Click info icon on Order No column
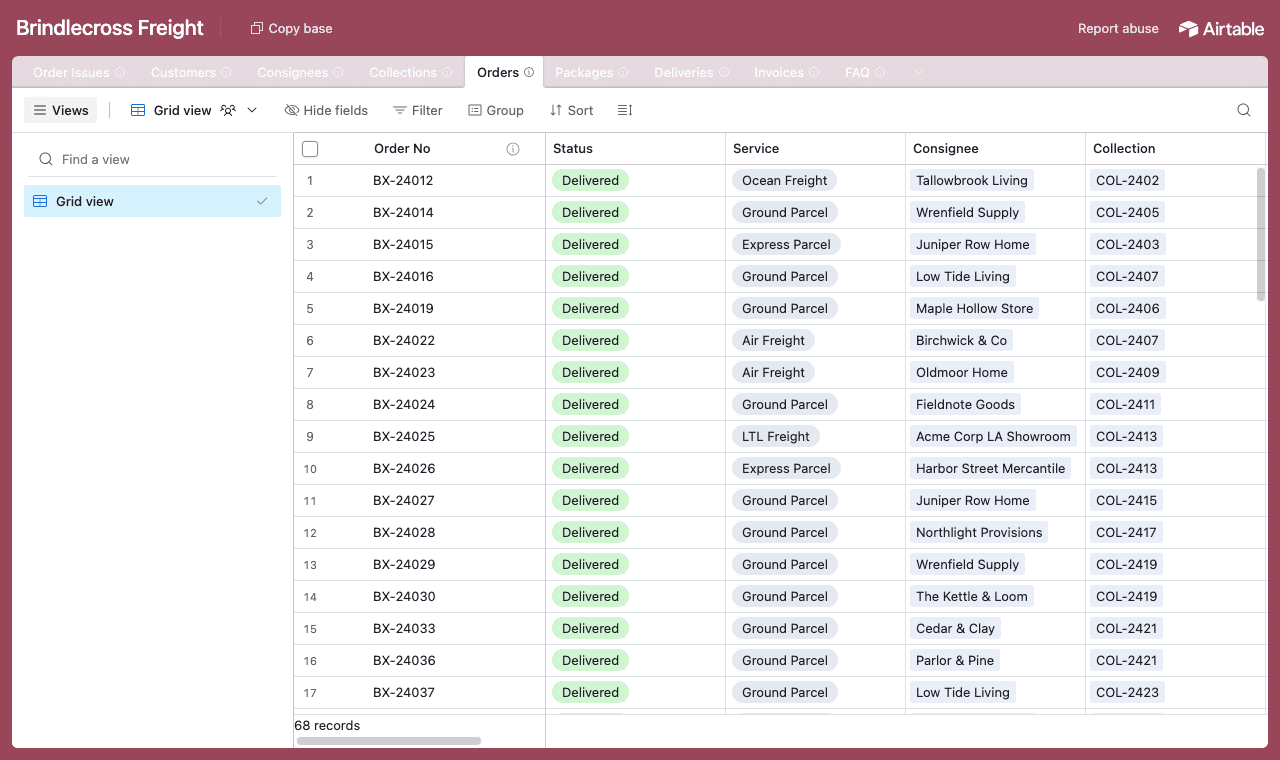The width and height of the screenshot is (1280, 760). click(x=513, y=149)
